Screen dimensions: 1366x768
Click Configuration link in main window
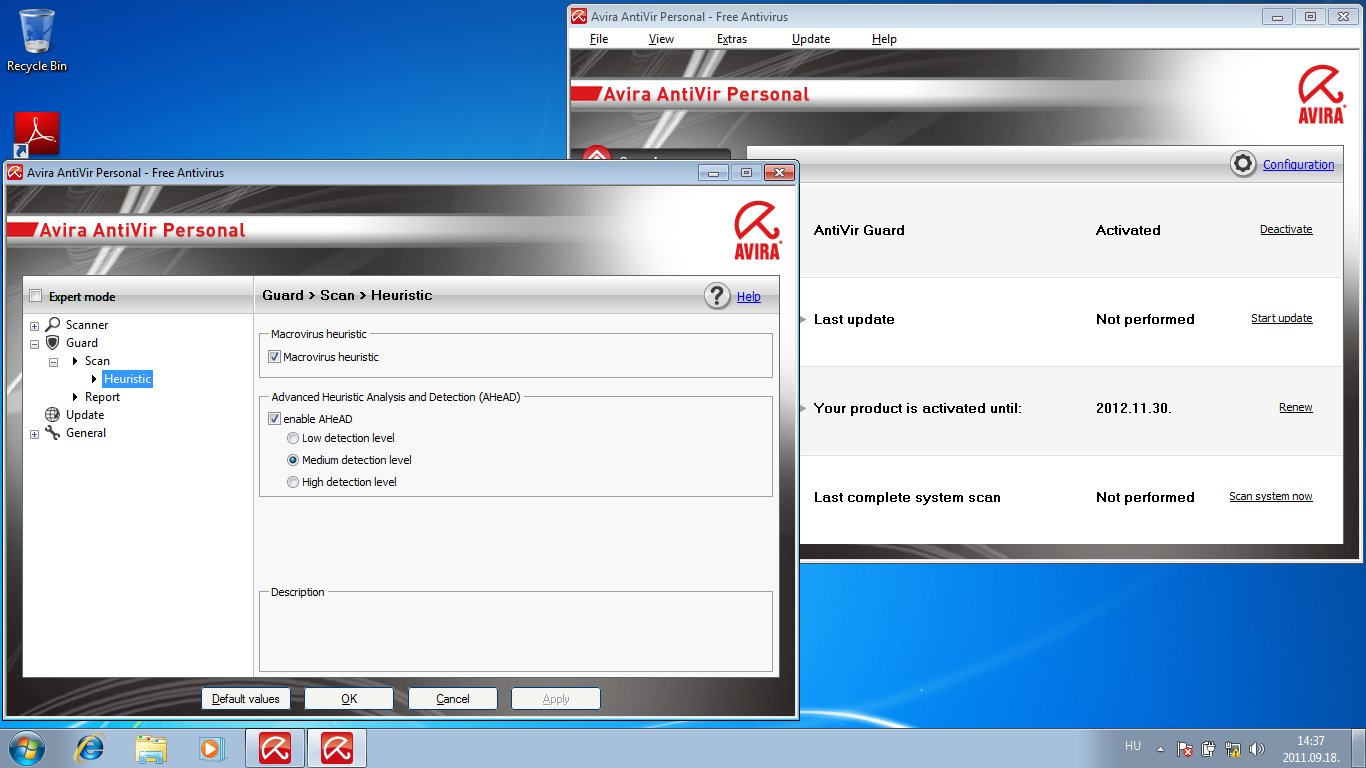click(1298, 164)
